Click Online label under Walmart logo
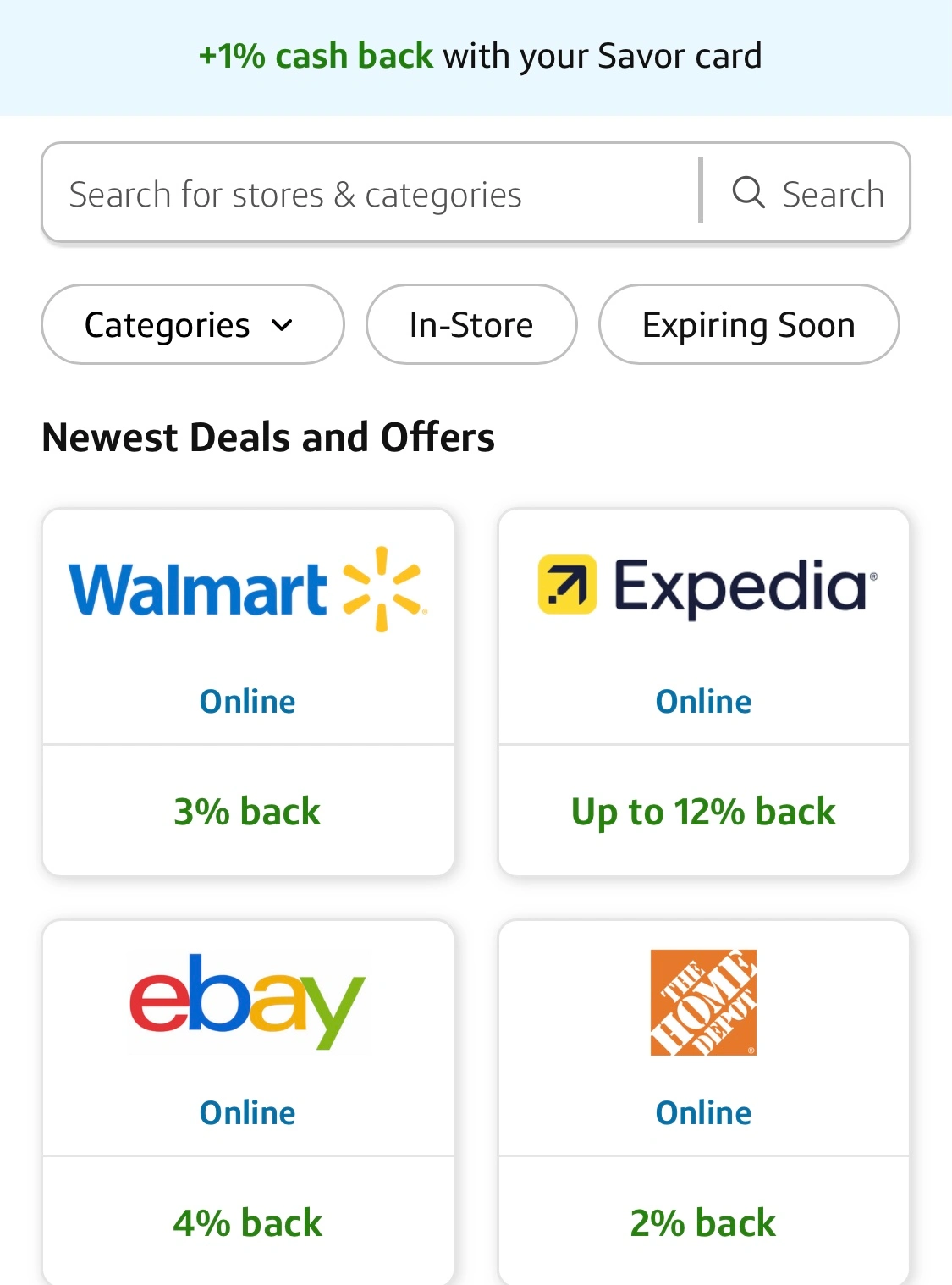 click(x=247, y=702)
